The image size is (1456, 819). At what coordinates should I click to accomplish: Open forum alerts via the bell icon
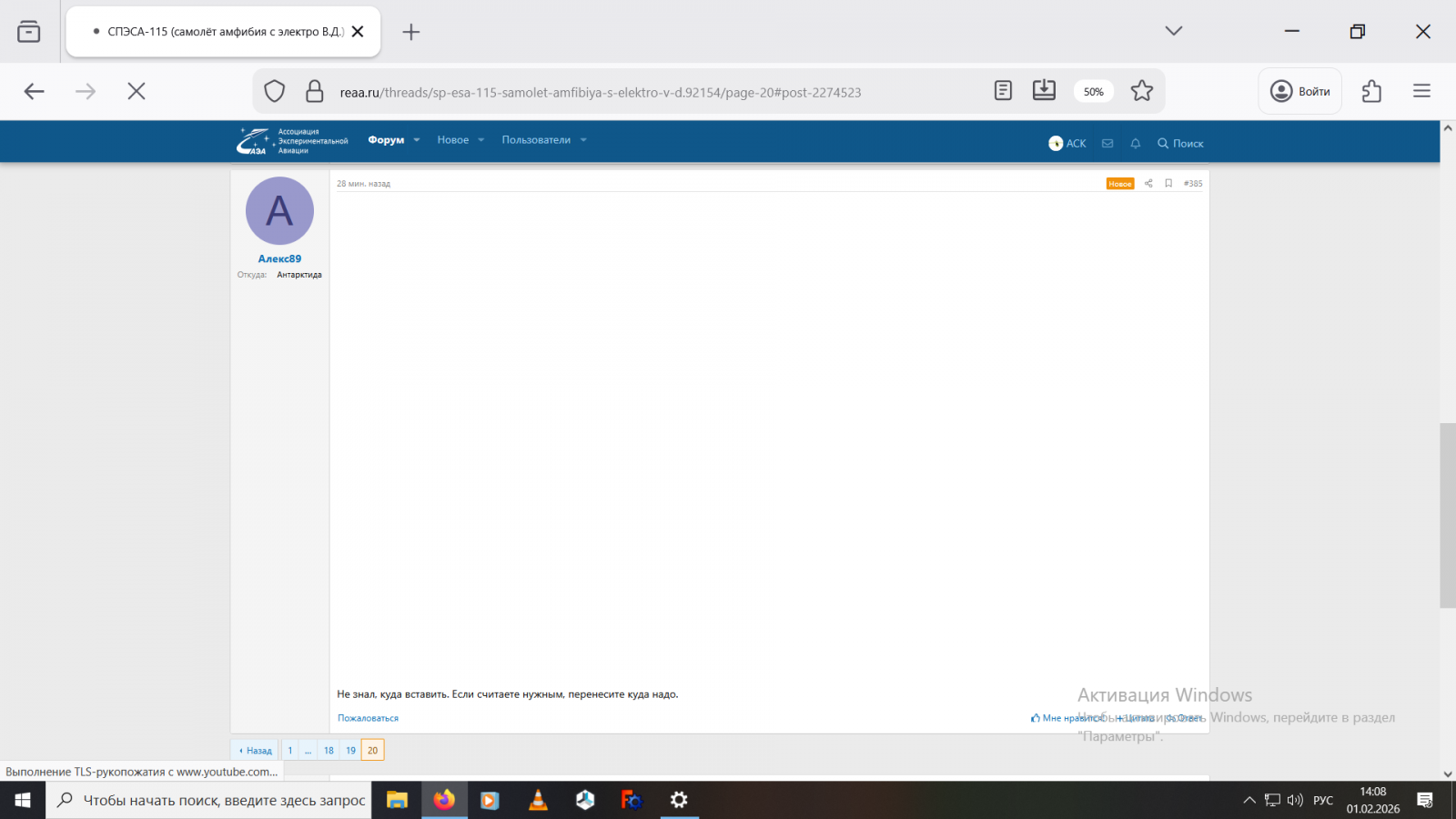[1135, 144]
